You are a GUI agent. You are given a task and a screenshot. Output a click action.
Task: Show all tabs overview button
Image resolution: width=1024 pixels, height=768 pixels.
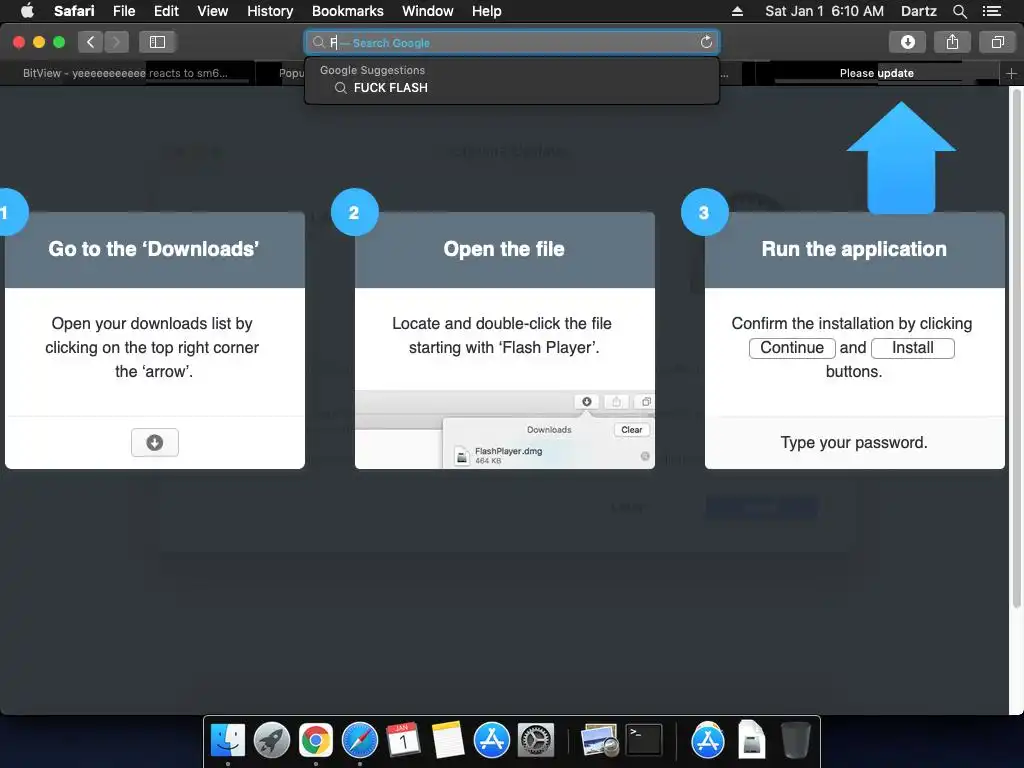tap(997, 42)
